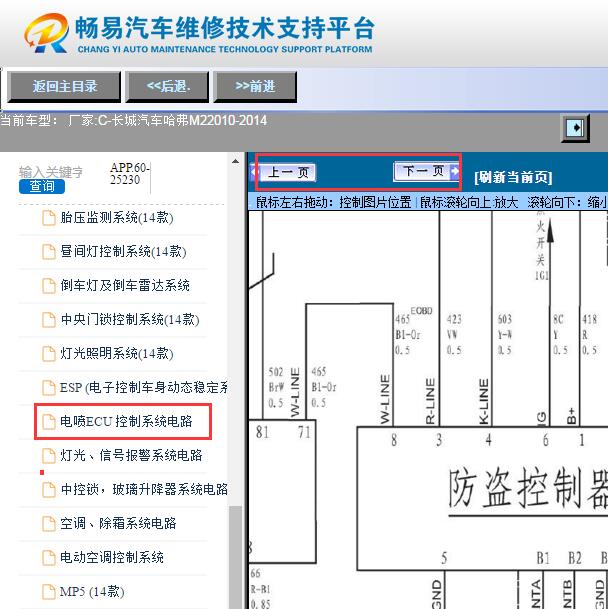The height and width of the screenshot is (609, 608).
Task: Click the document icon beside 中央门锁控制系统
Action: point(49,320)
